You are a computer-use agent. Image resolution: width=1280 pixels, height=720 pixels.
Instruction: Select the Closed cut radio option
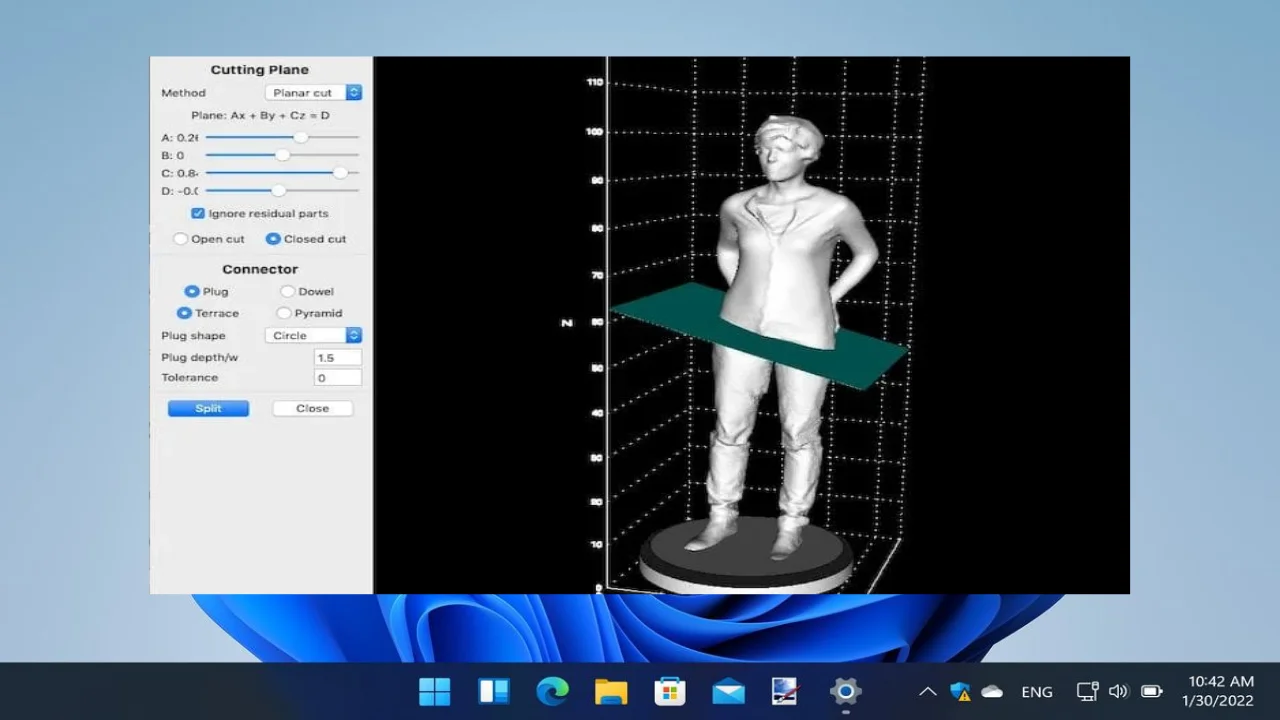[273, 239]
